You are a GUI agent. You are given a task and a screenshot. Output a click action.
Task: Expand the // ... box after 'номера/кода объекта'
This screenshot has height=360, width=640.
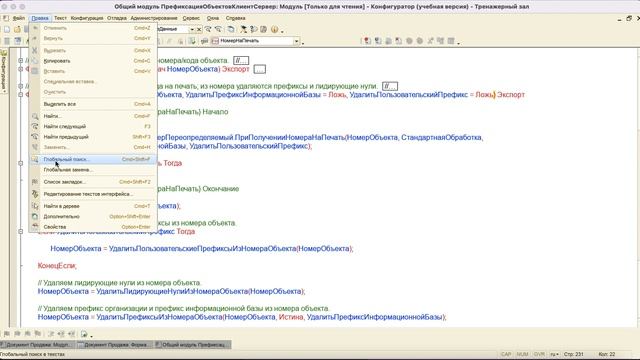pyautogui.click(x=241, y=61)
